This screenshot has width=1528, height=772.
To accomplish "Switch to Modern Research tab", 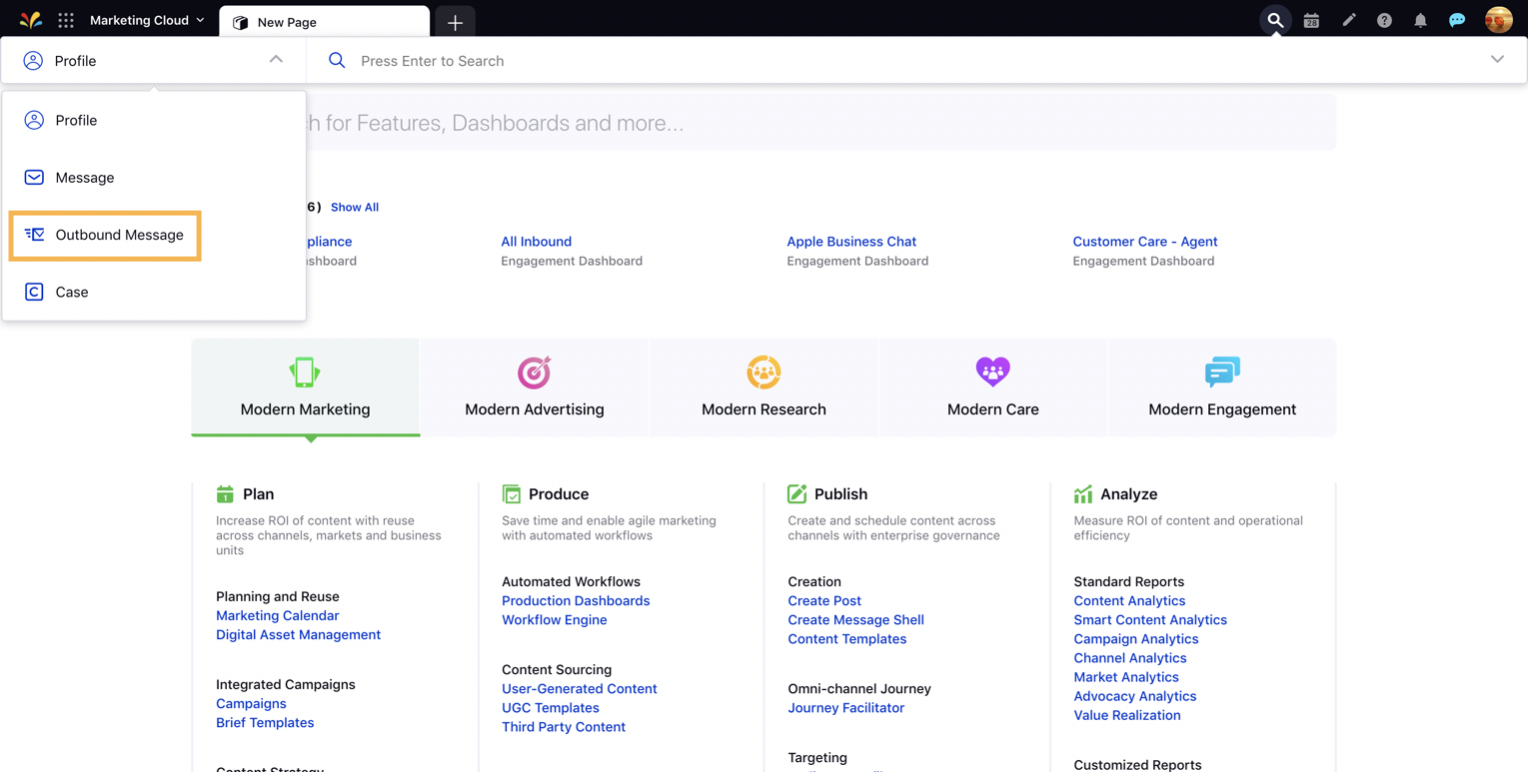I will coord(764,387).
